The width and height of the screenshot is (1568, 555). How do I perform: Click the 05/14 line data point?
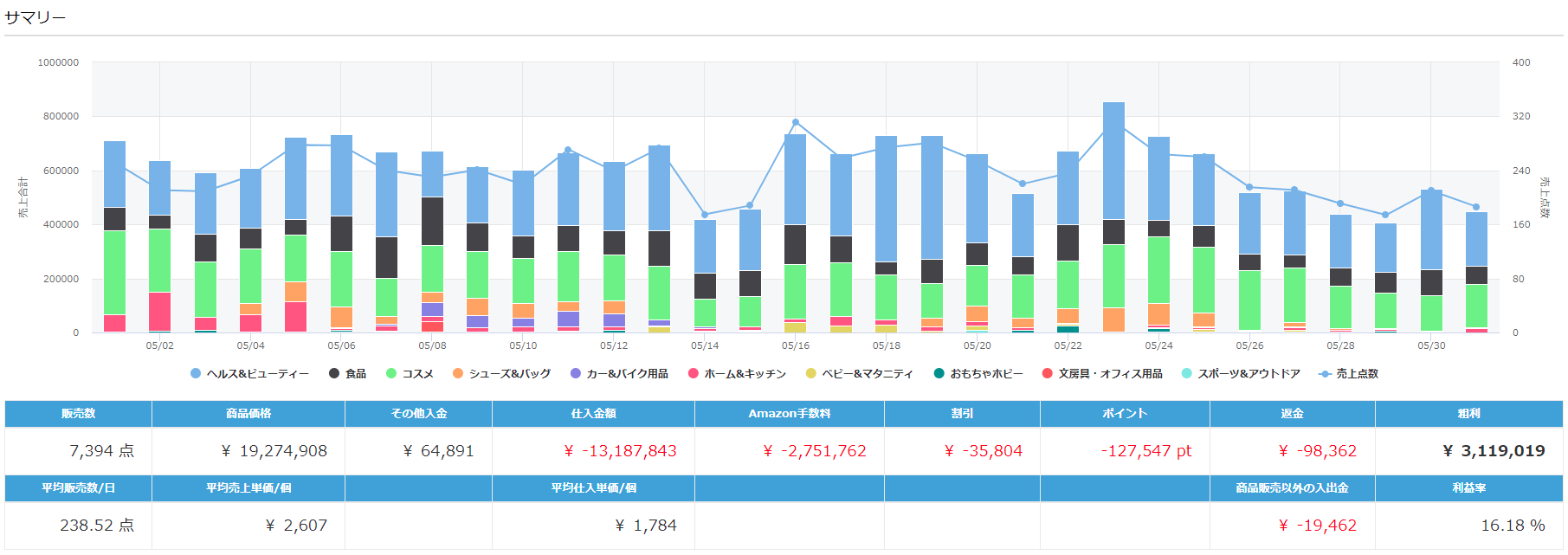[705, 215]
